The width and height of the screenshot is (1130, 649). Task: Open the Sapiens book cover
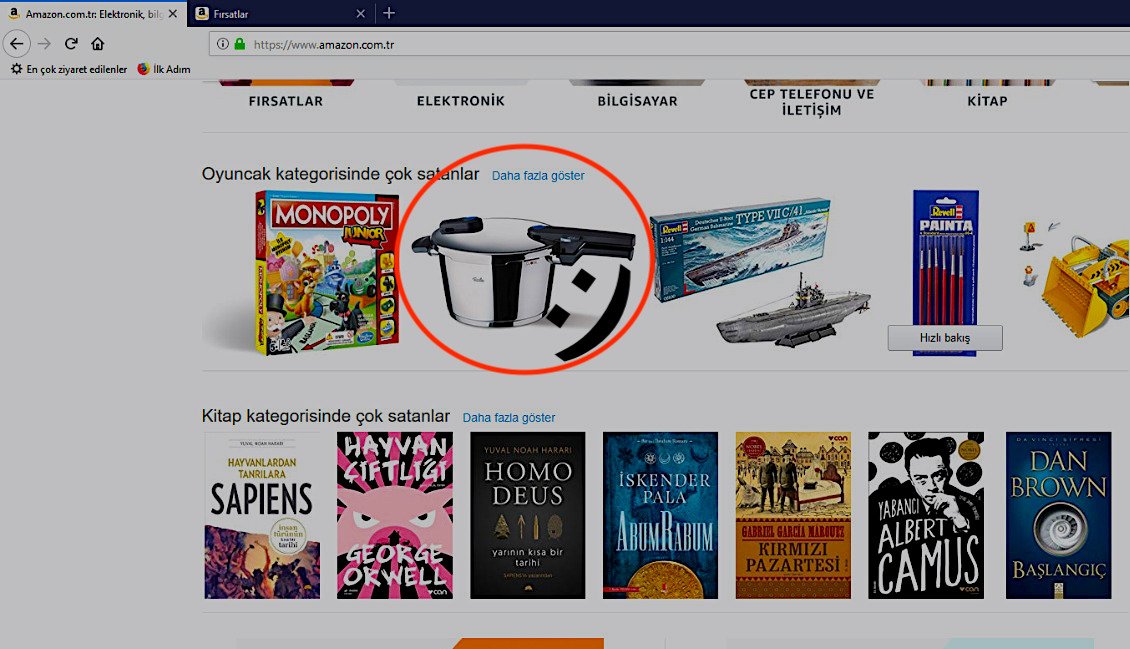click(262, 515)
